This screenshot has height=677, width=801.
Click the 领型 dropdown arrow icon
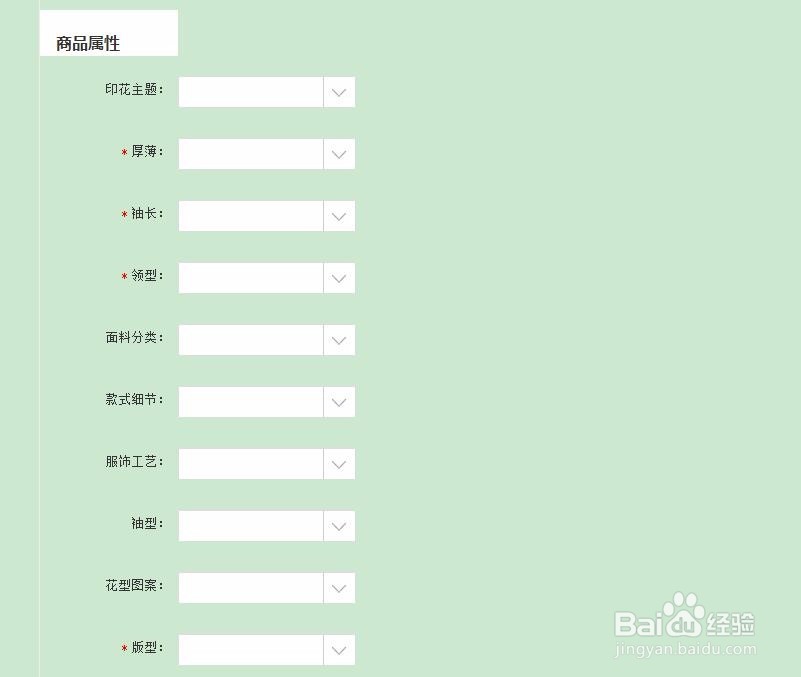339,277
